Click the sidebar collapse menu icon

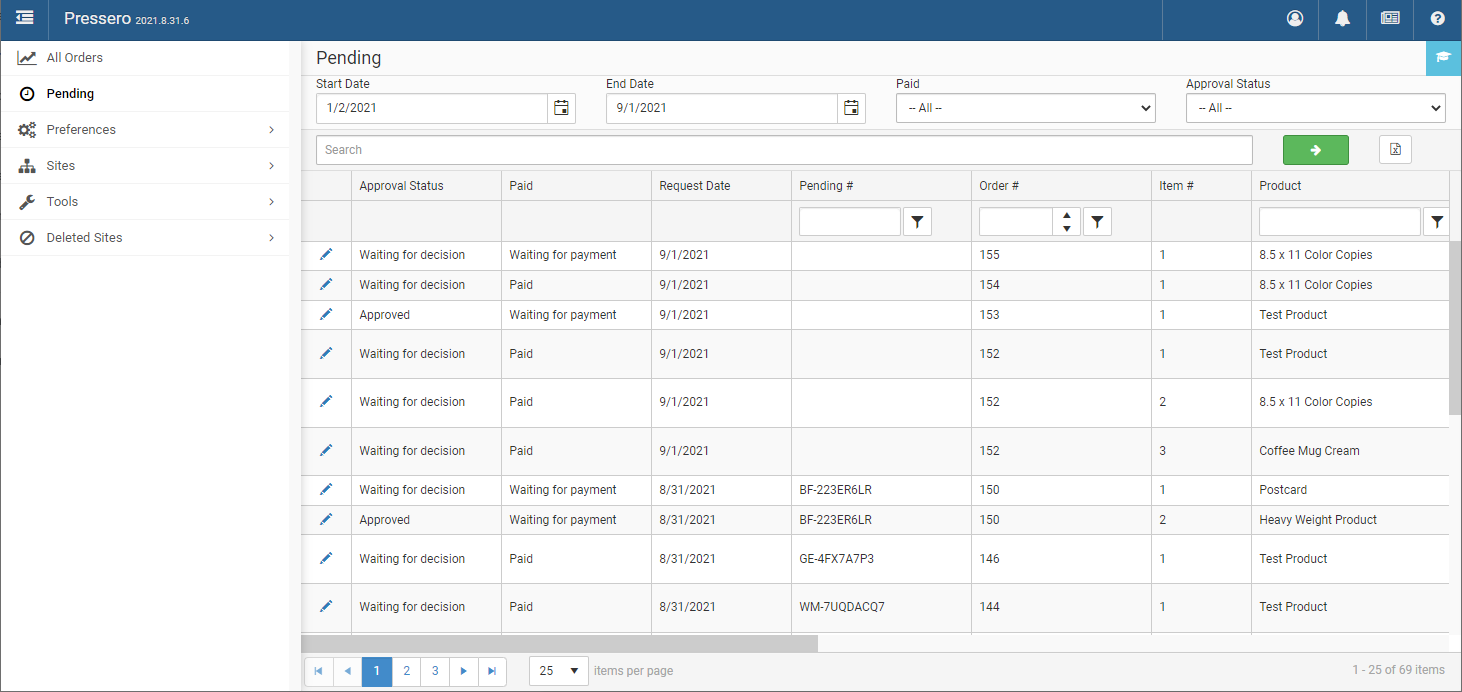tap(25, 18)
